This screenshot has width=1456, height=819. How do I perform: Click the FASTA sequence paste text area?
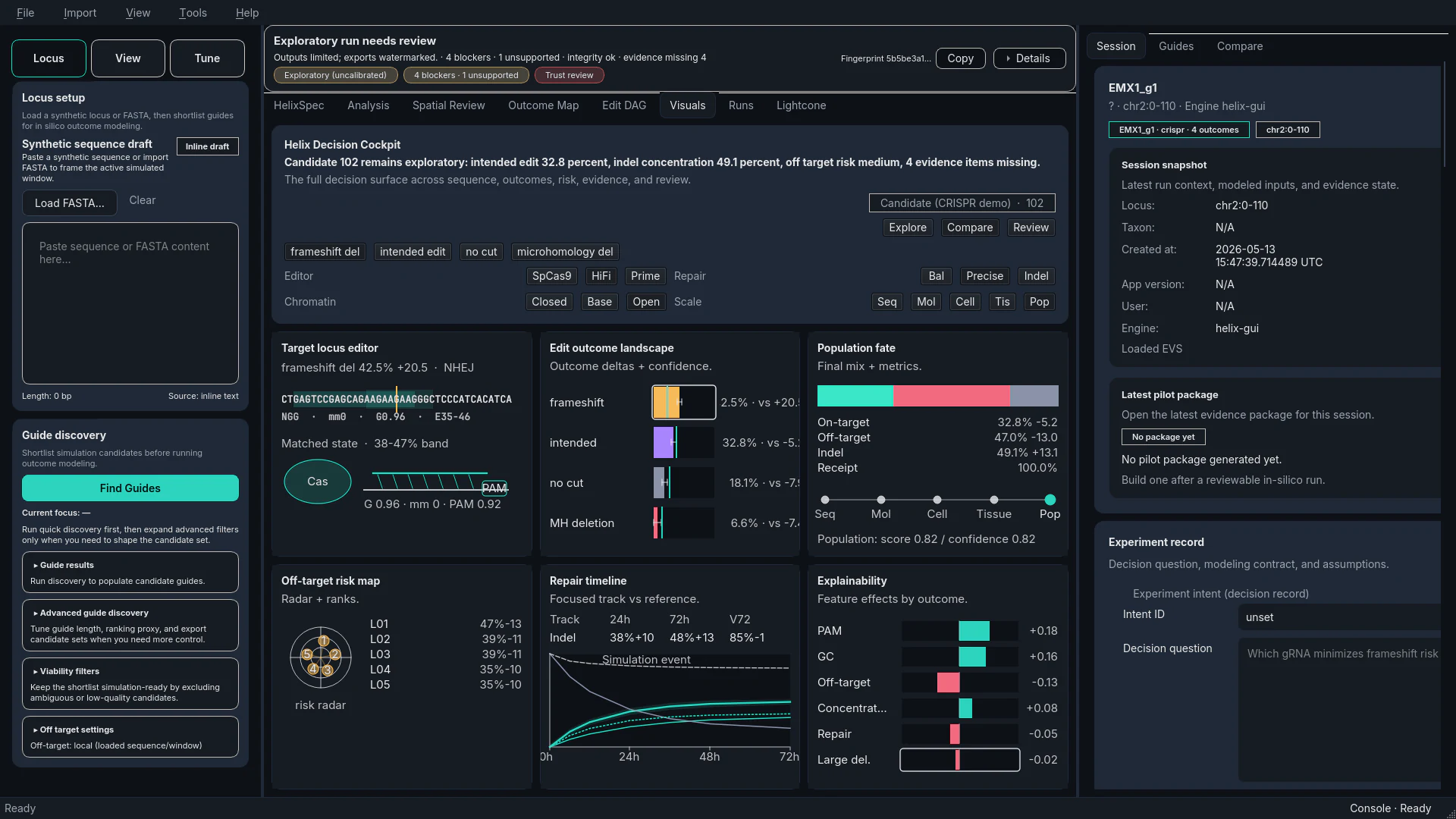click(130, 303)
